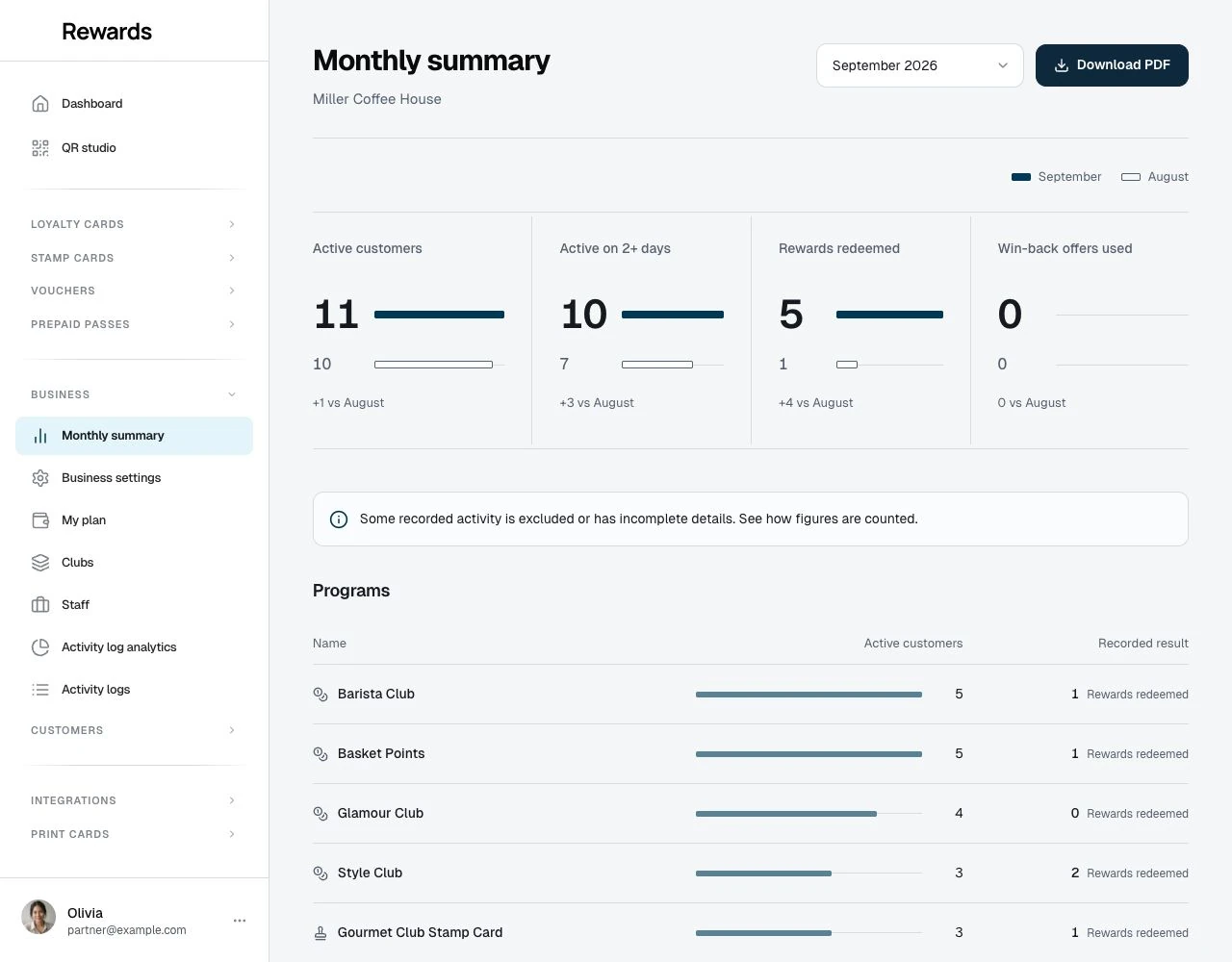Open QR studio via its QR icon

[40, 148]
